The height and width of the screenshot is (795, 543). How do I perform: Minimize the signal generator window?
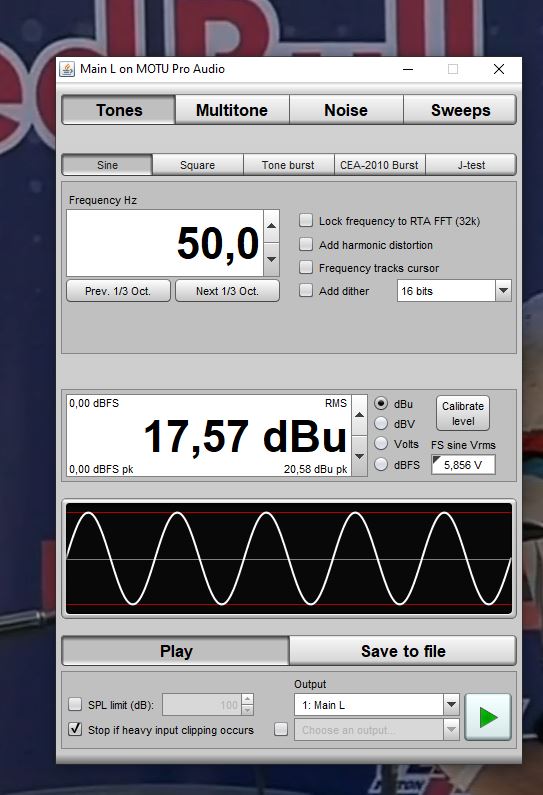click(408, 69)
